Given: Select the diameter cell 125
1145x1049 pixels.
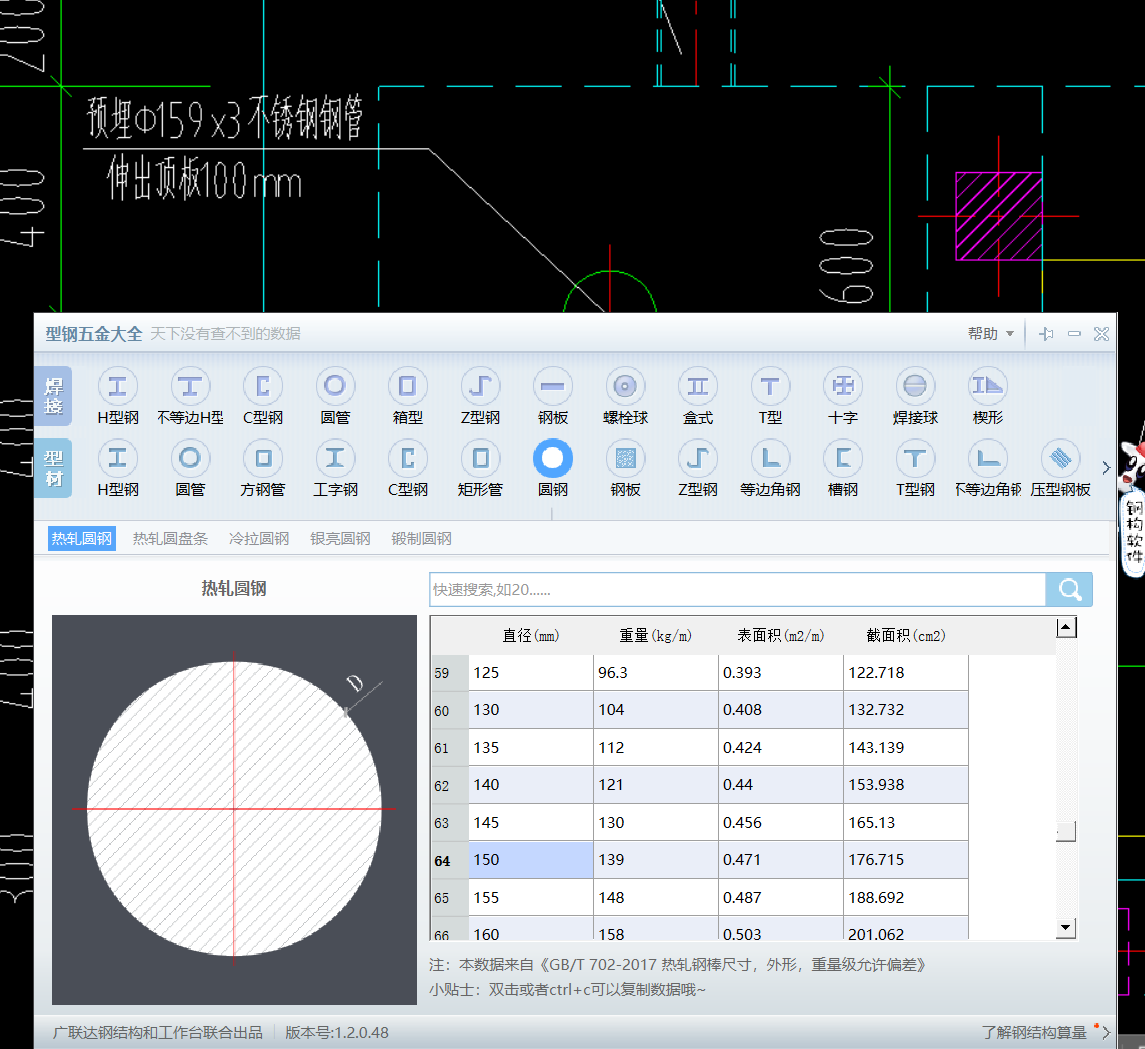Looking at the screenshot, I should point(531,672).
